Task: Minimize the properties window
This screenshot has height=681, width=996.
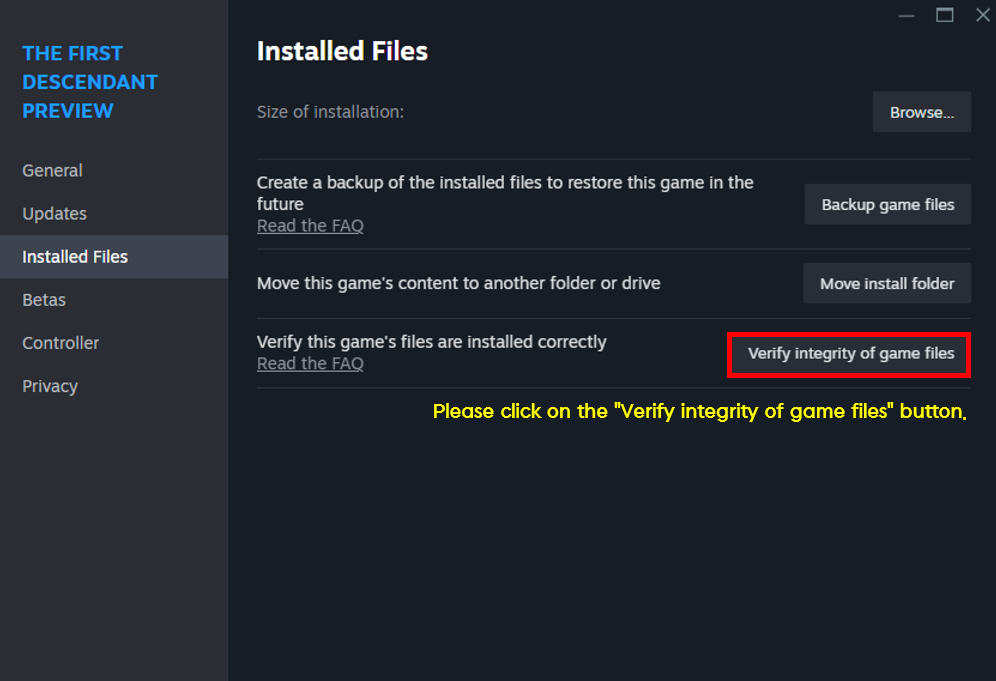Action: click(906, 16)
